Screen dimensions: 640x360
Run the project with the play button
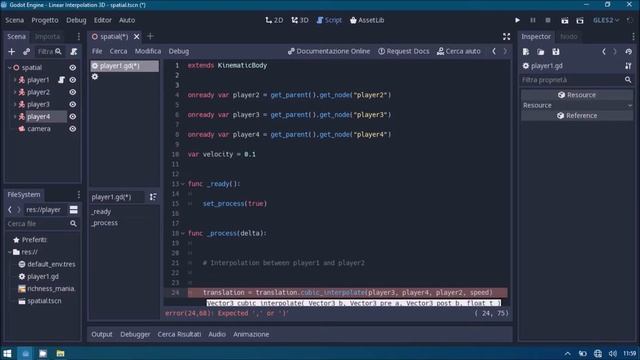point(517,20)
